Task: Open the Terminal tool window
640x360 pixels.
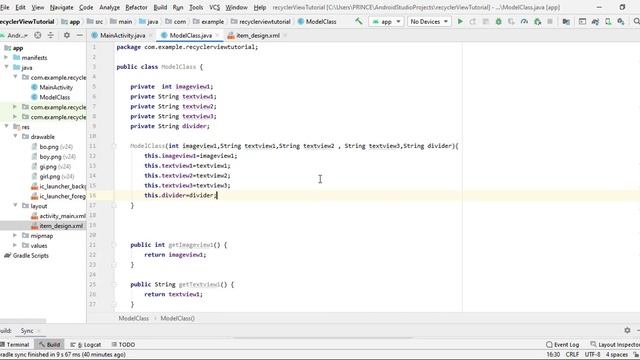Action: pyautogui.click(x=15, y=344)
